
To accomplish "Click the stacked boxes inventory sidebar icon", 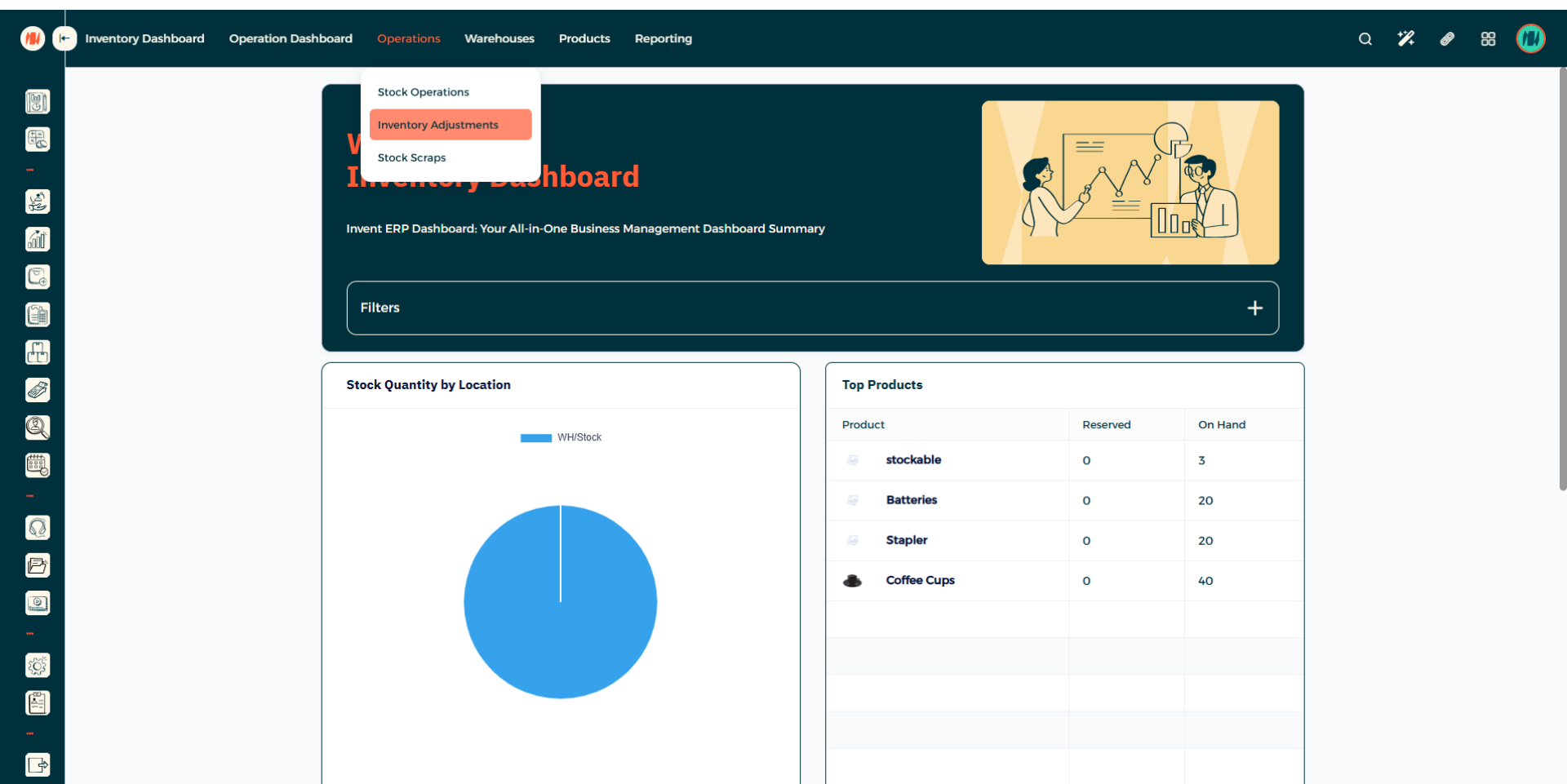I will coord(38,352).
